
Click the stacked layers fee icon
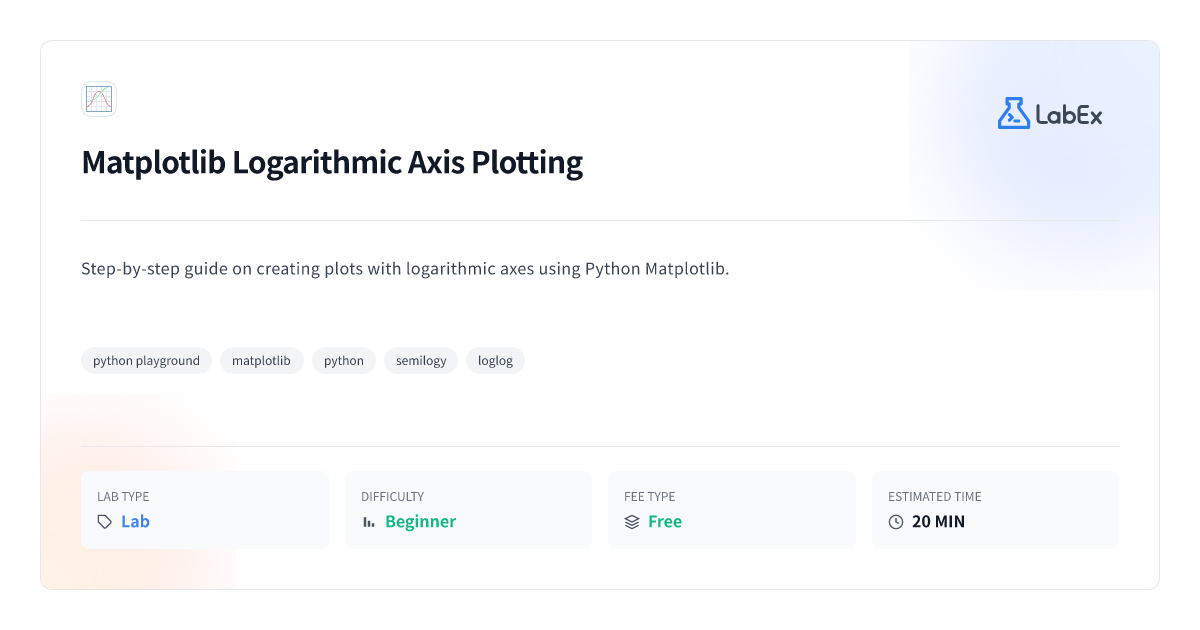pyautogui.click(x=632, y=522)
